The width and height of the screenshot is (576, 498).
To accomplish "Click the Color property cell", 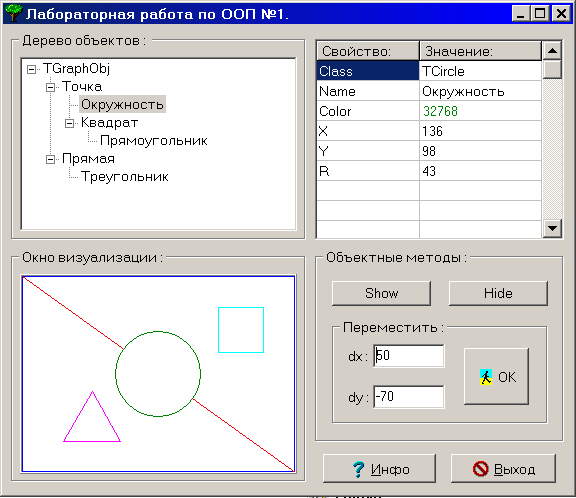I will (x=368, y=111).
